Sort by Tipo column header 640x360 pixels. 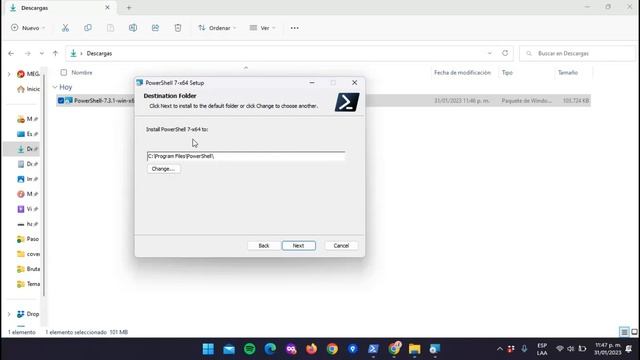pyautogui.click(x=507, y=72)
